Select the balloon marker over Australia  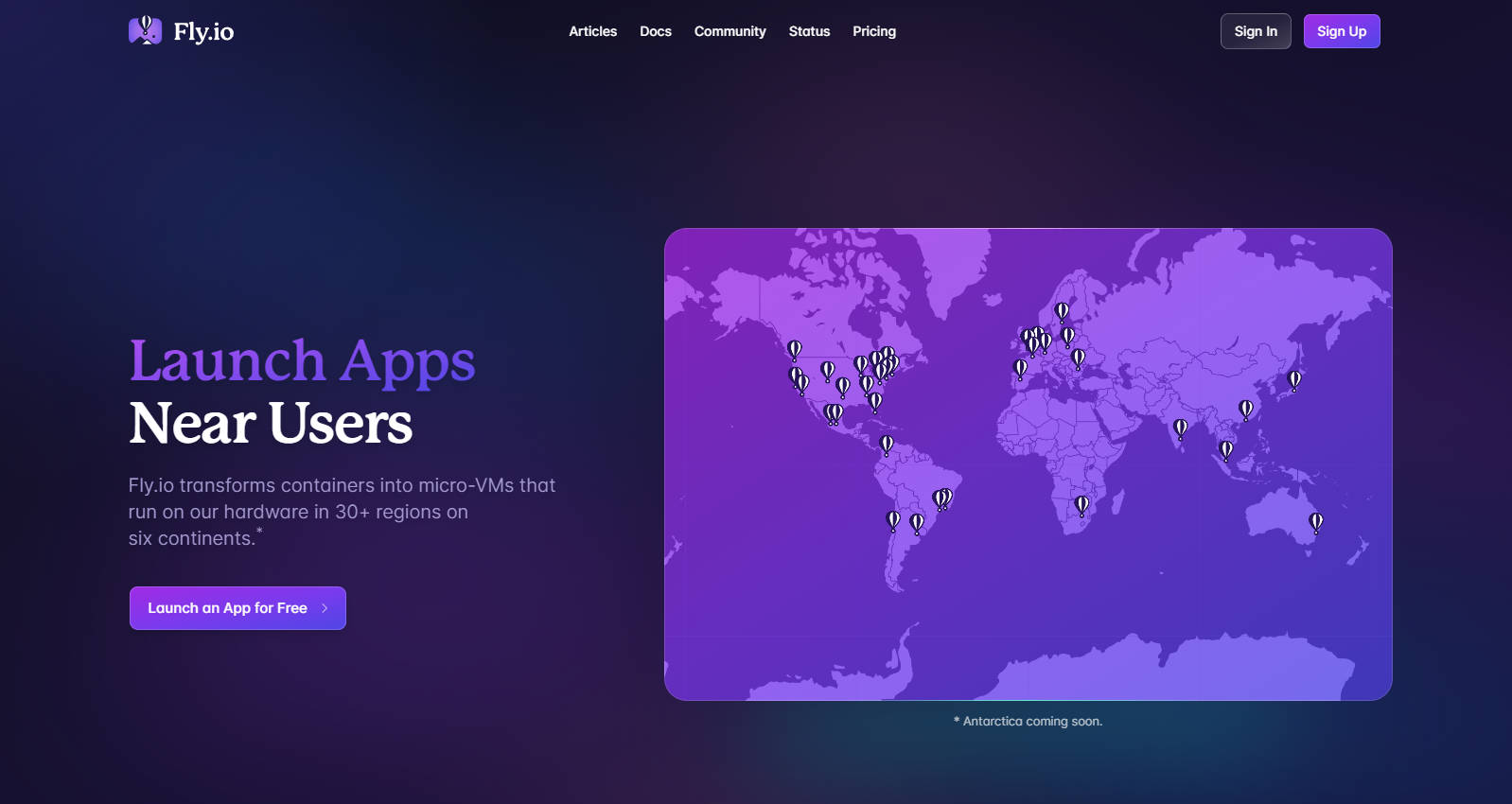[x=1315, y=521]
